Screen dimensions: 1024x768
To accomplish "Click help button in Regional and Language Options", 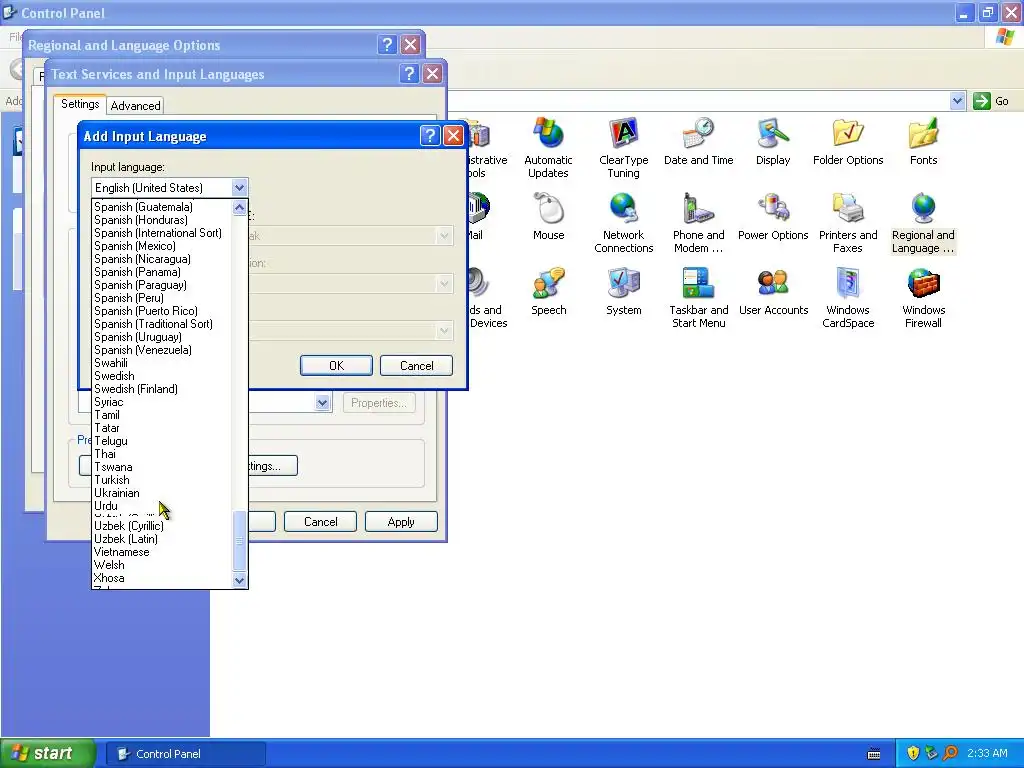I will click(x=387, y=44).
